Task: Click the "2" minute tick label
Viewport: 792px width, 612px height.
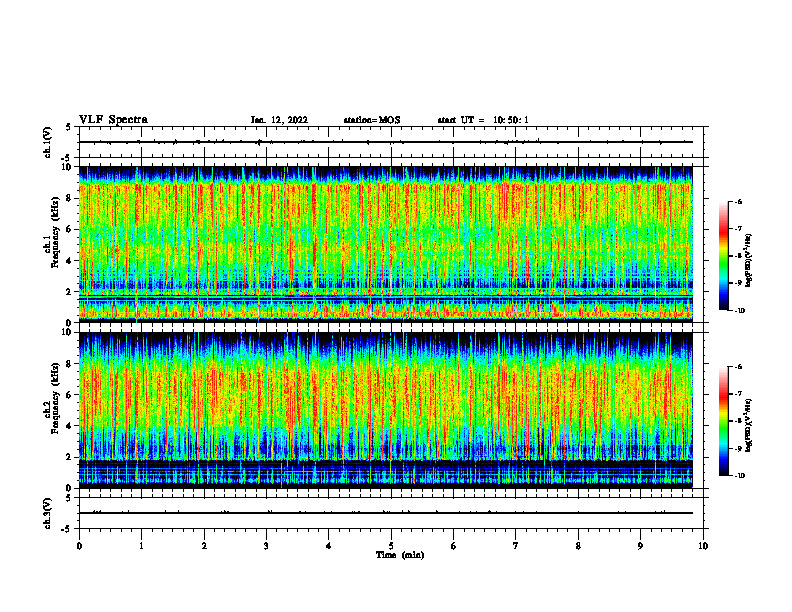Action: point(204,546)
